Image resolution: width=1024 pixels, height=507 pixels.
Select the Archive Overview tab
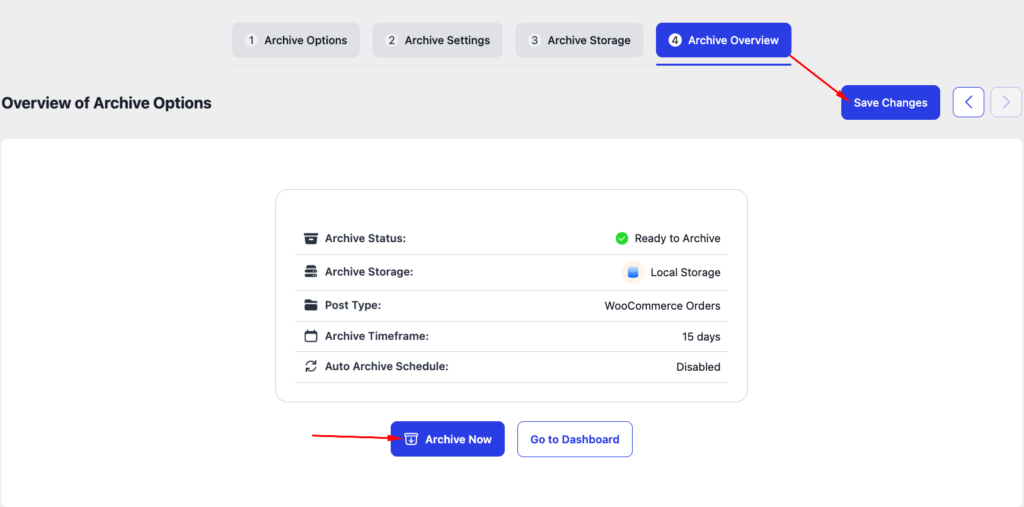point(724,40)
